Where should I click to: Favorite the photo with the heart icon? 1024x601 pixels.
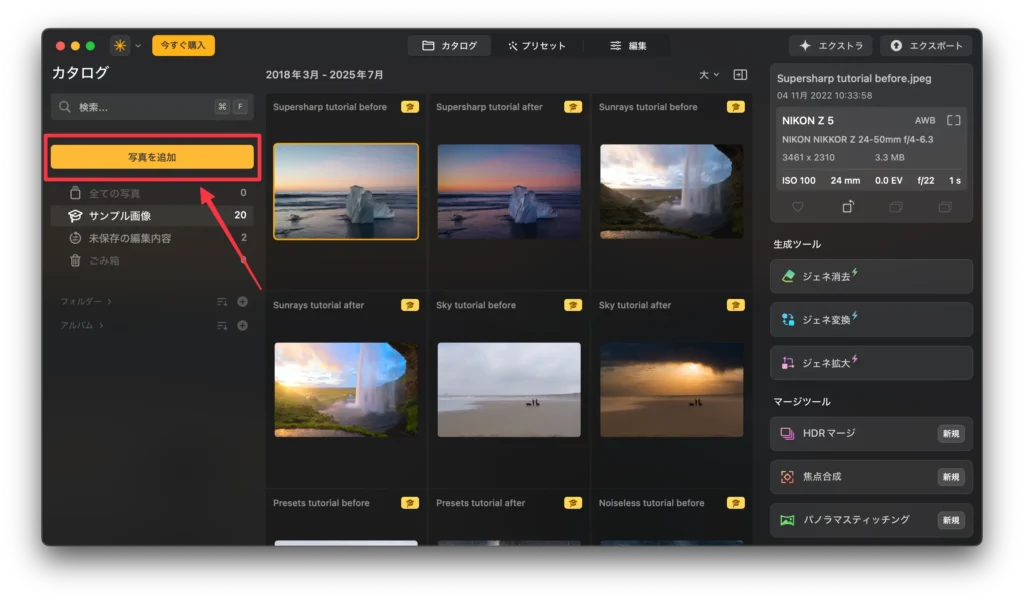coord(798,206)
